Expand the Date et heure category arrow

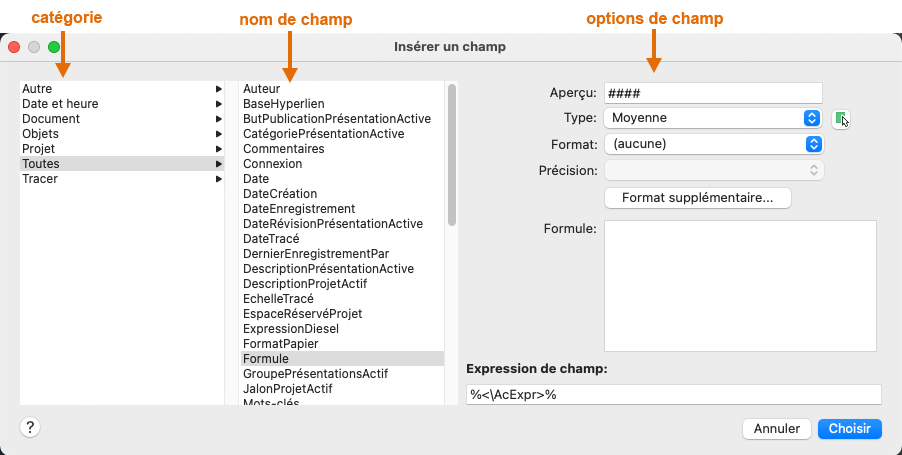click(x=218, y=104)
